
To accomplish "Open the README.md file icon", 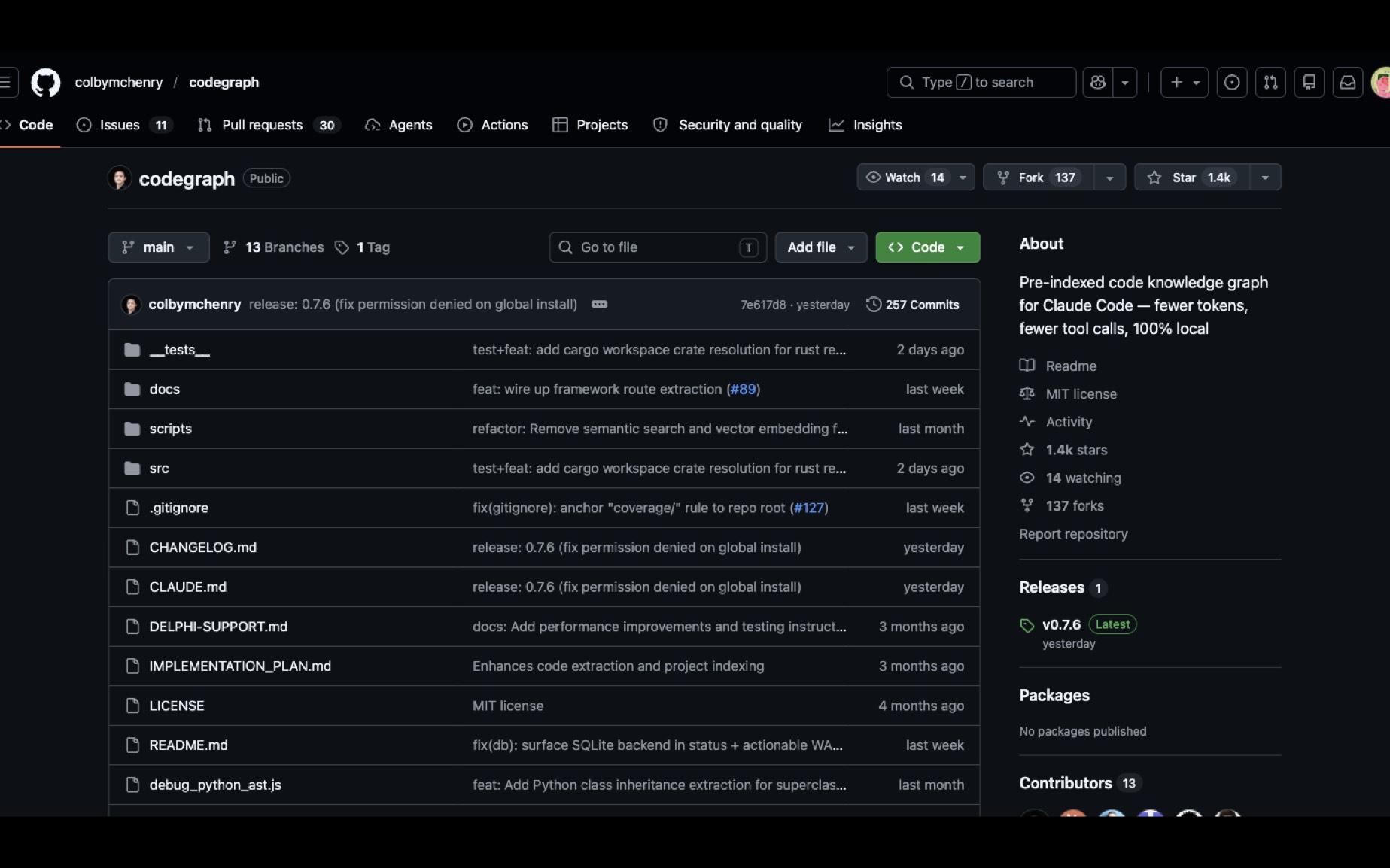I will (132, 745).
